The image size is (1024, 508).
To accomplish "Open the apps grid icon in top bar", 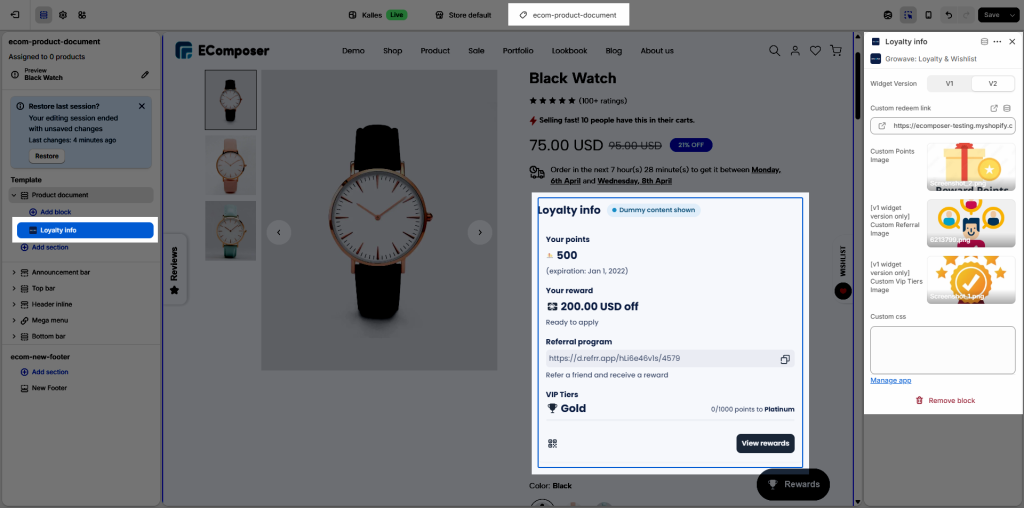I will pos(82,15).
